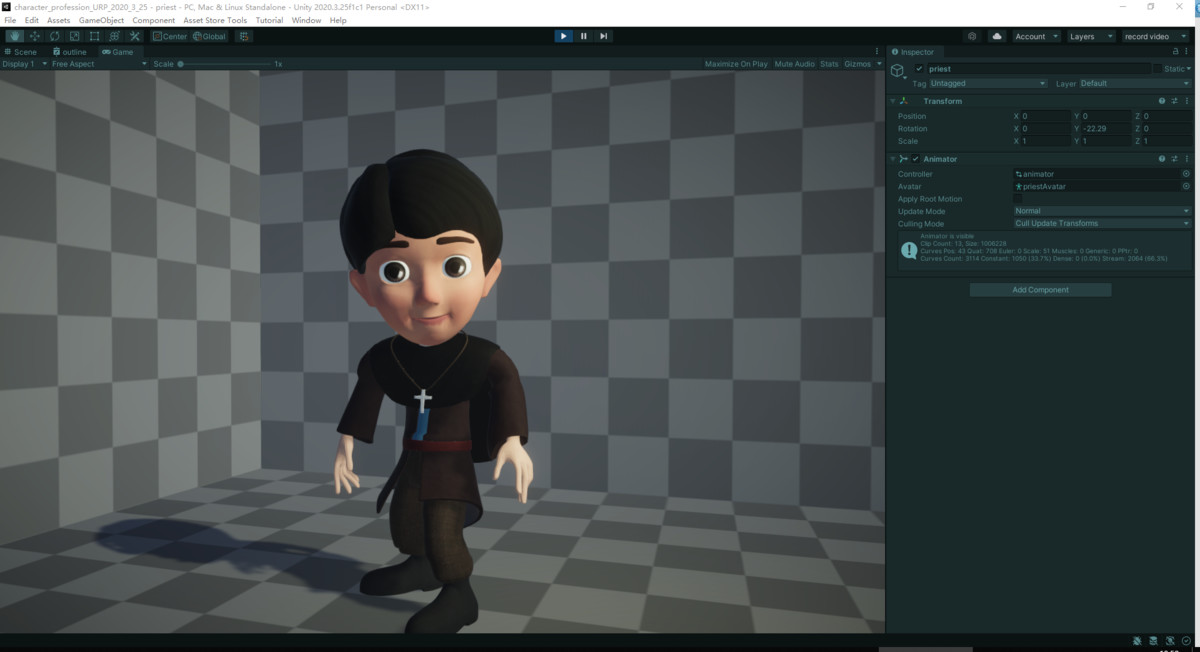Click Maximize On Play button
The width and height of the screenshot is (1200, 652).
coord(736,64)
